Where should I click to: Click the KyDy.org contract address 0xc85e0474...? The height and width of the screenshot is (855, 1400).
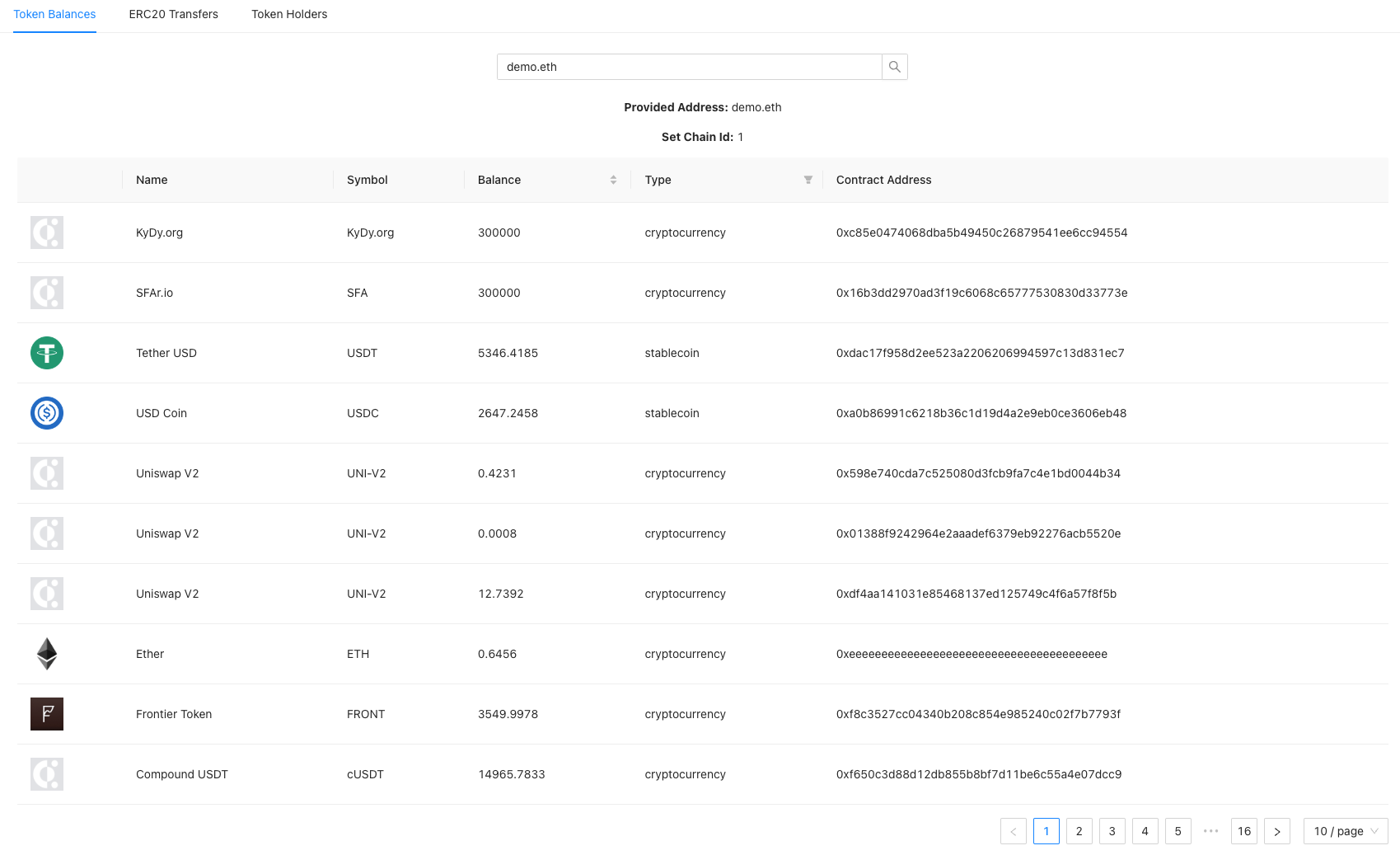tap(982, 233)
